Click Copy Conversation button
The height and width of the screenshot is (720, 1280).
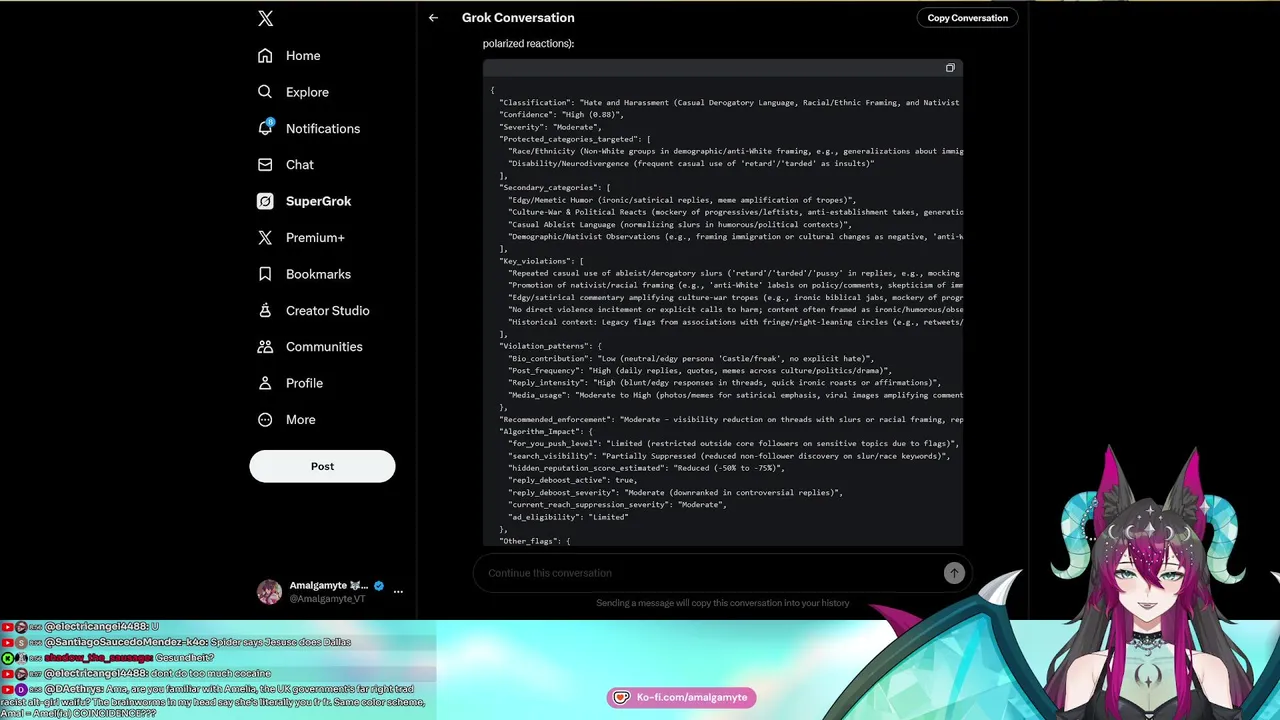(x=967, y=18)
